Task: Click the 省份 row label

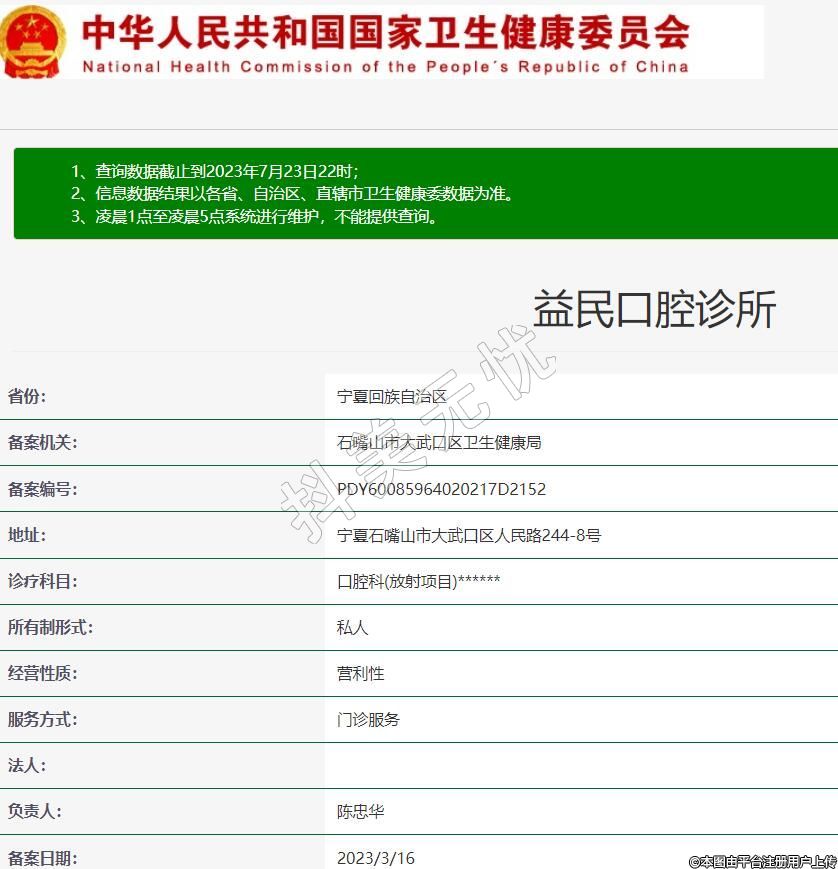Action: pyautogui.click(x=27, y=396)
